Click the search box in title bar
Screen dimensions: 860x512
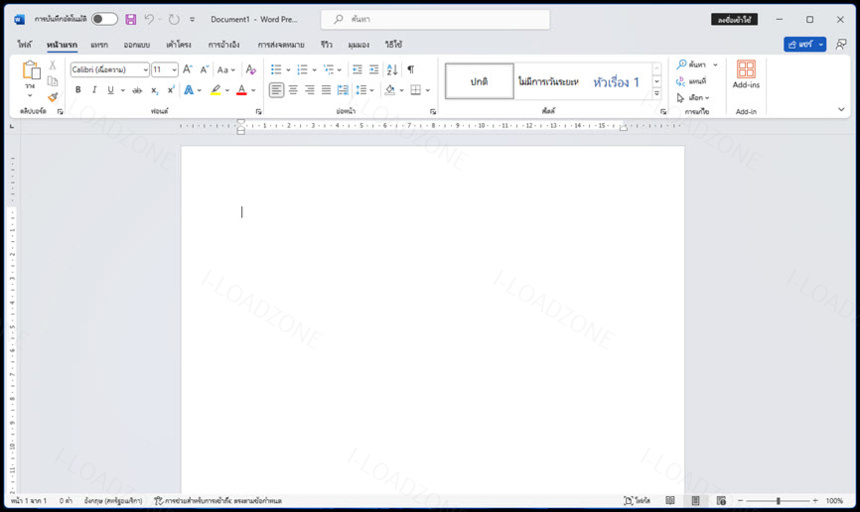point(435,19)
